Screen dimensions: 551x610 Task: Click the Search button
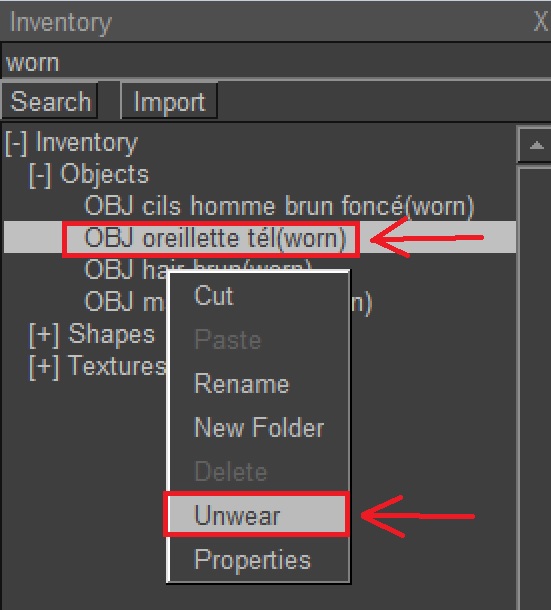point(50,101)
